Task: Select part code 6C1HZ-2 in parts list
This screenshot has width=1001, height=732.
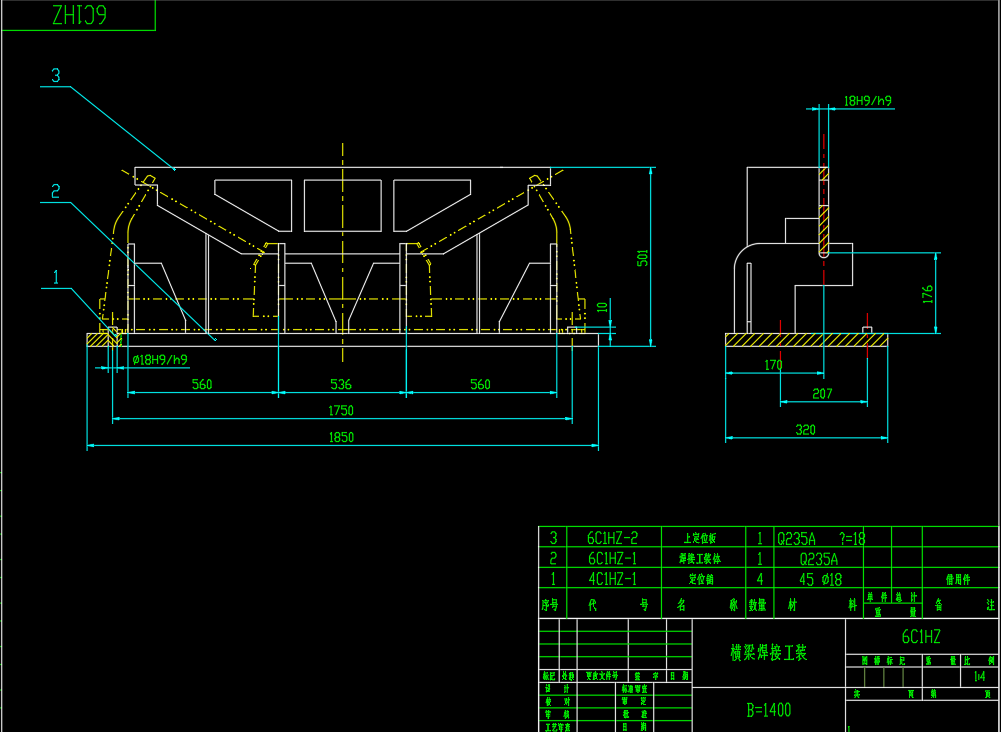Action: coord(612,538)
